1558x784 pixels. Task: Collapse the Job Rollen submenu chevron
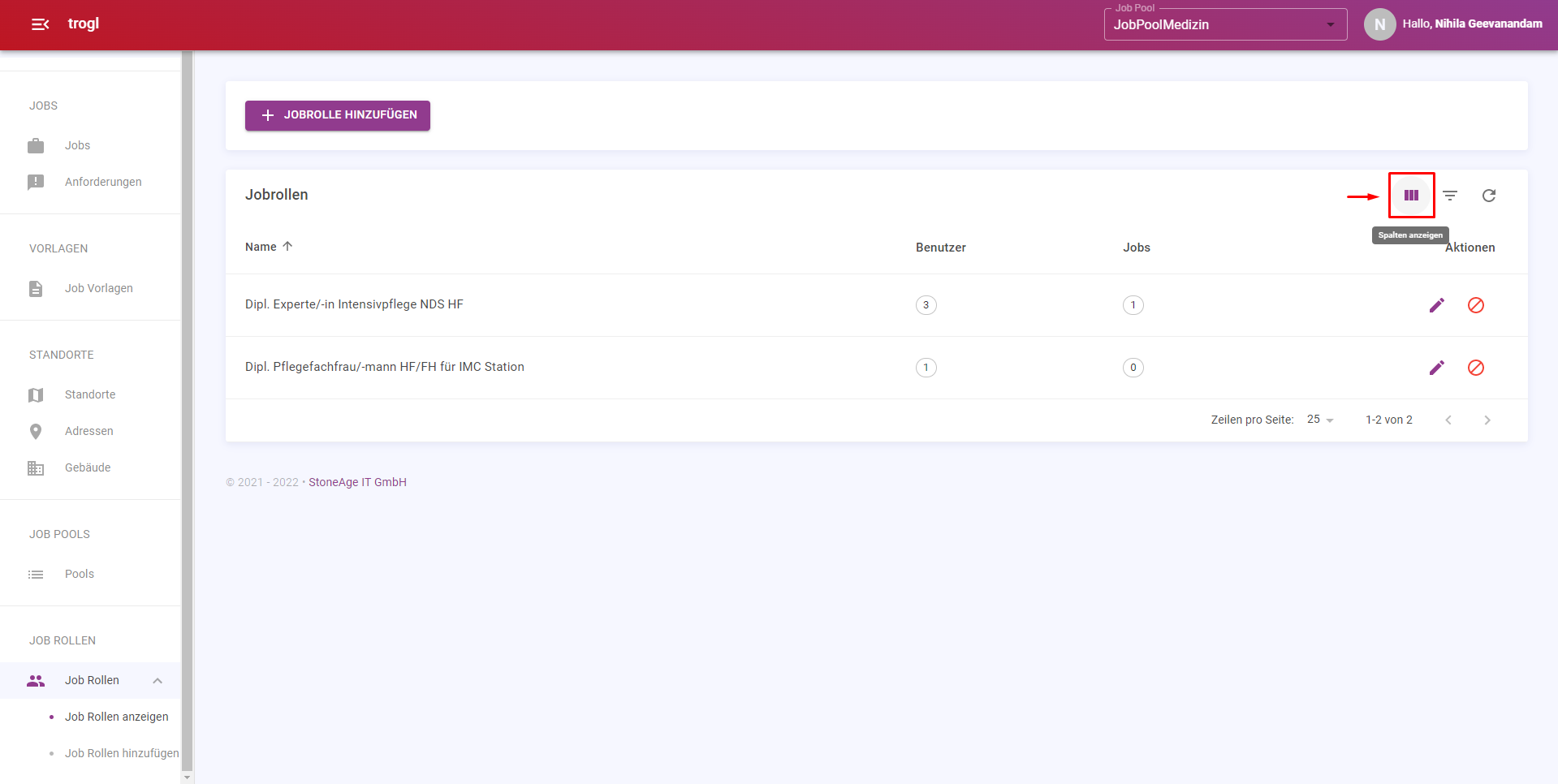point(158,681)
